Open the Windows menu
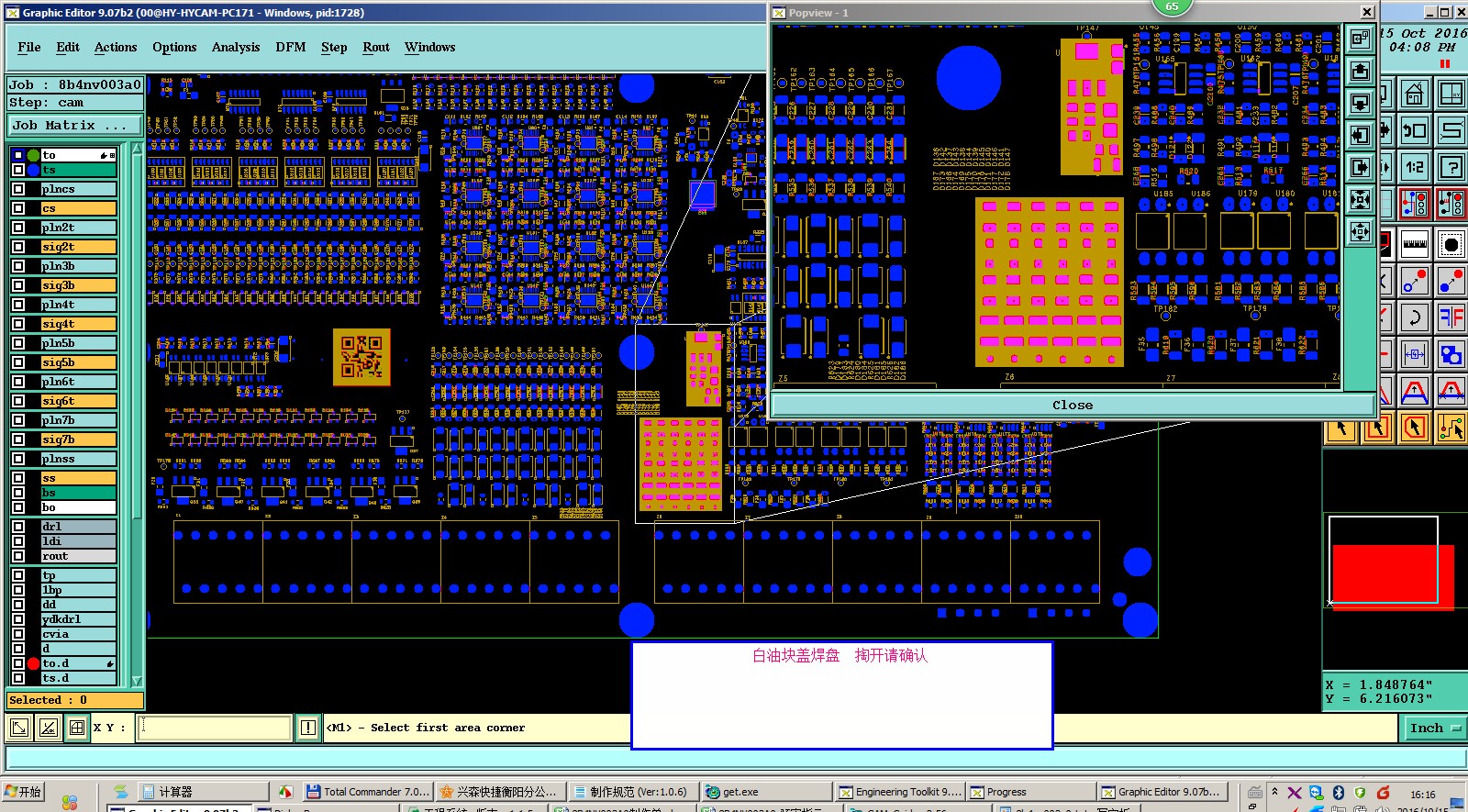This screenshot has height=812, width=1468. point(430,47)
